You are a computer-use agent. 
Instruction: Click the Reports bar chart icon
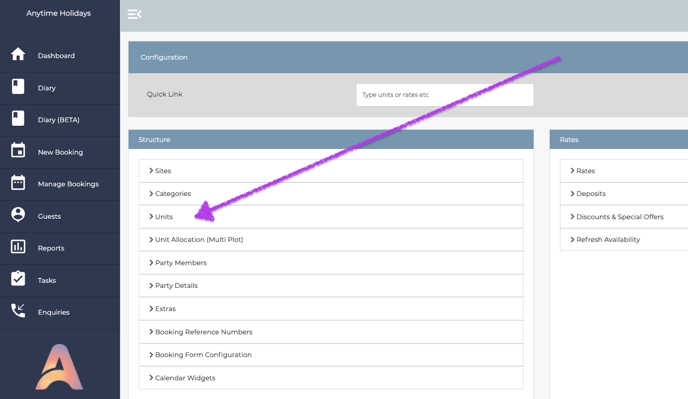18,247
